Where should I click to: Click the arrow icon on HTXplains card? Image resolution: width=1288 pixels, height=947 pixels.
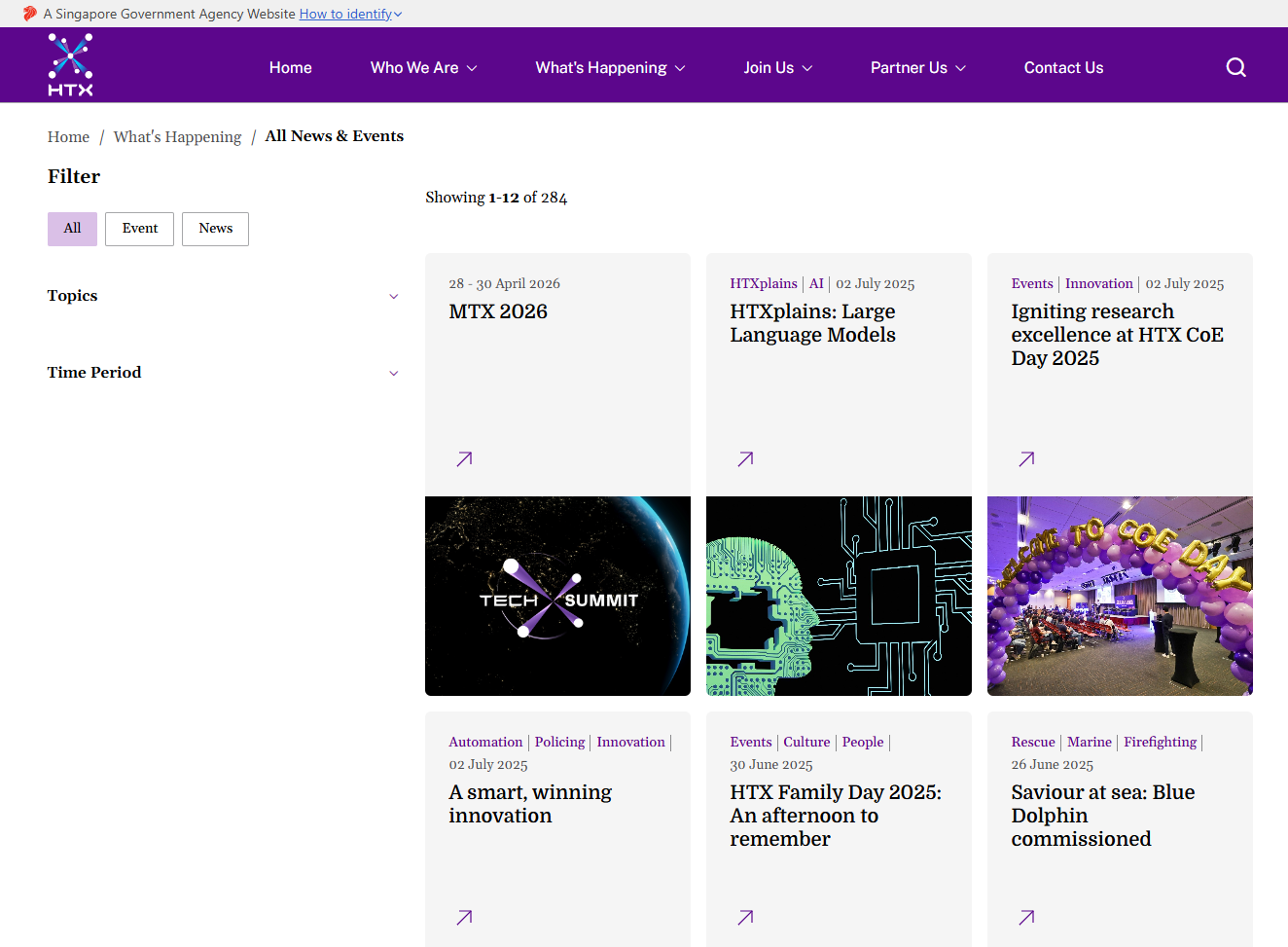point(745,458)
